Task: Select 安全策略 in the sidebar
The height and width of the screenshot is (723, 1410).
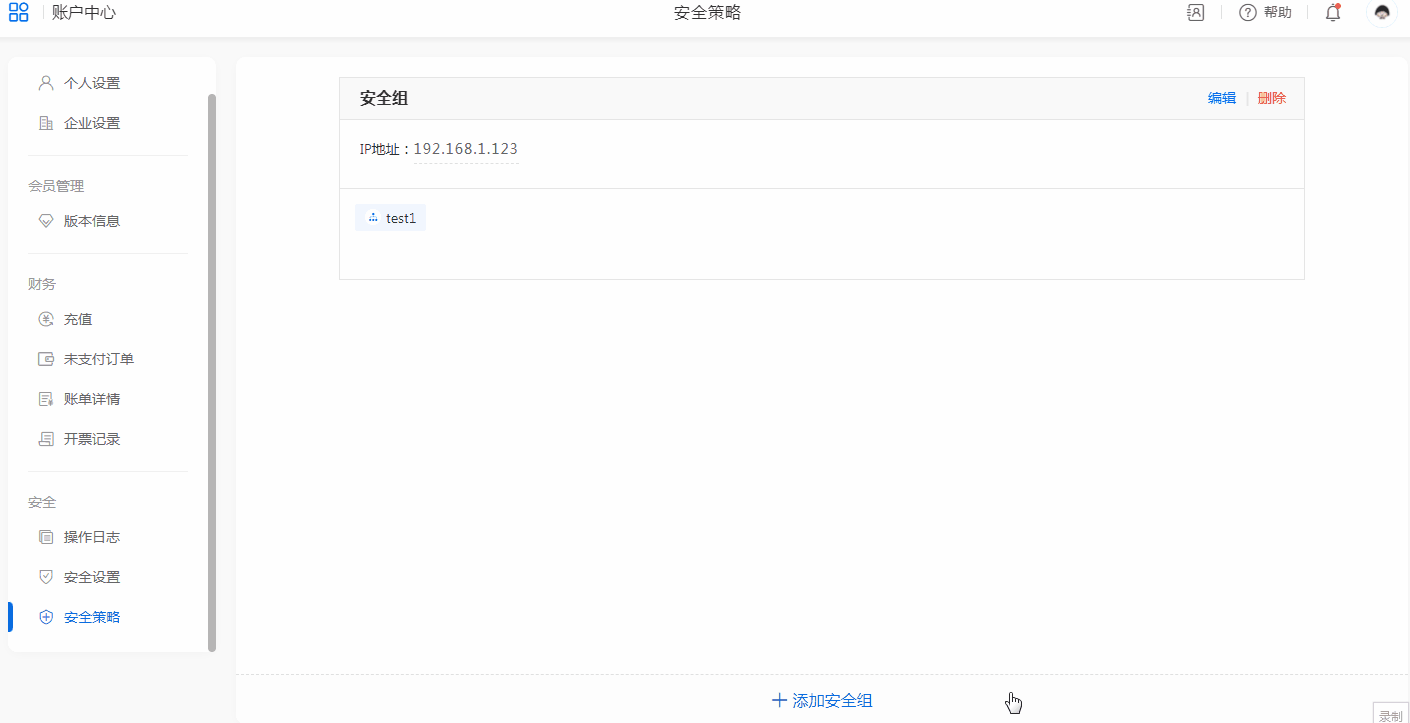Action: click(91, 617)
